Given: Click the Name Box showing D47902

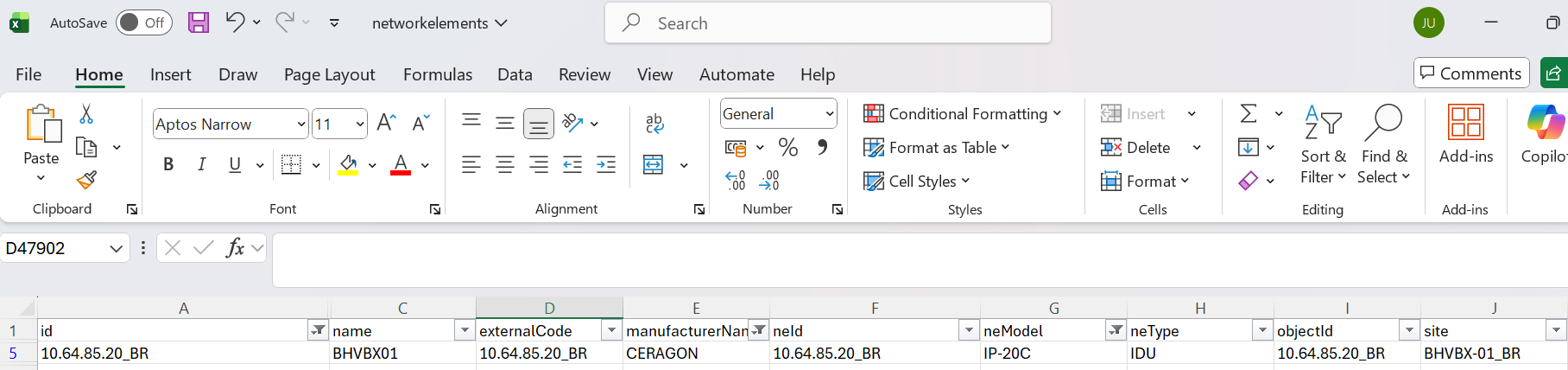Looking at the screenshot, I should (56, 249).
